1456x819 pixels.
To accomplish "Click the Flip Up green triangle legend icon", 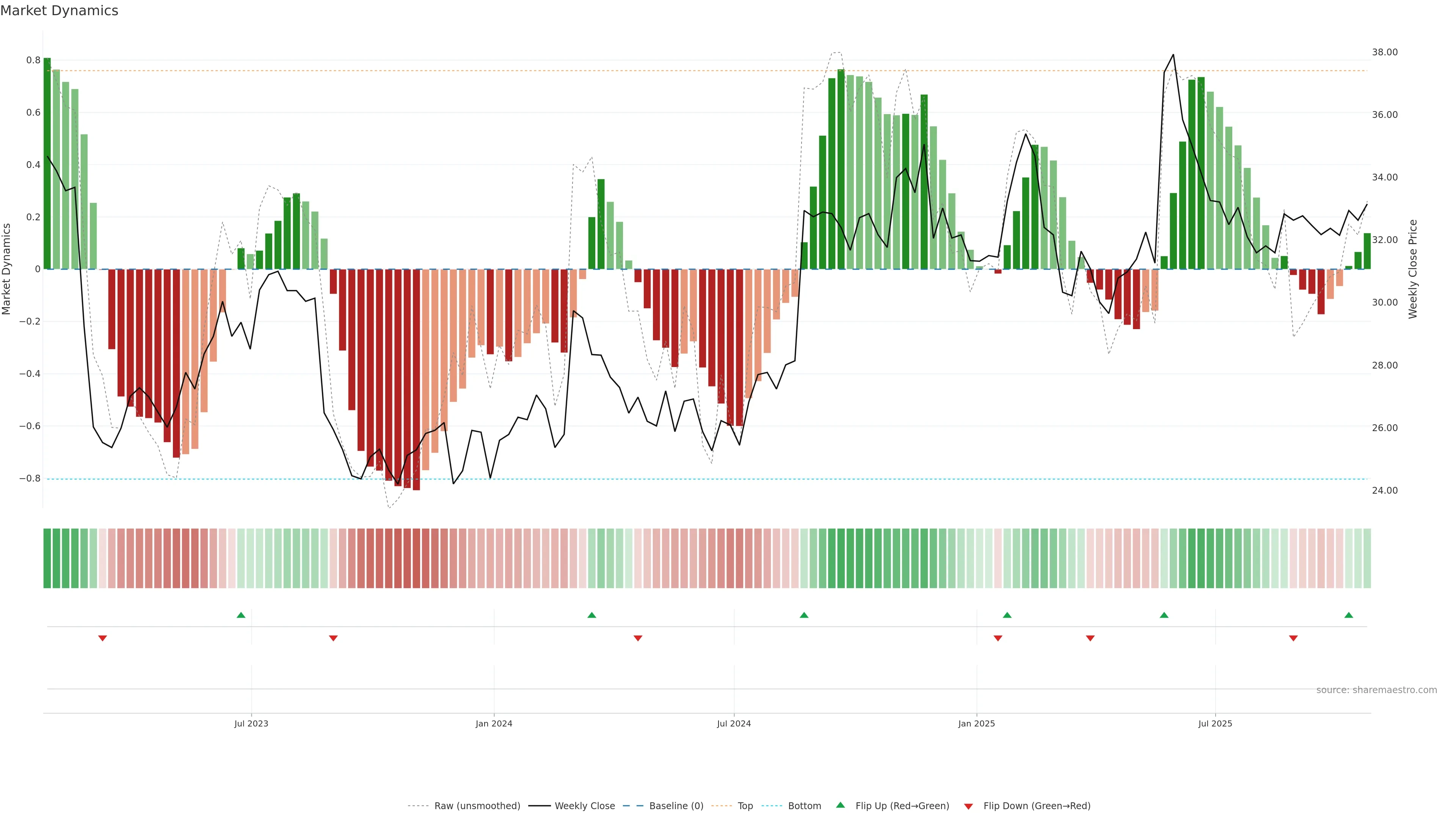I will [841, 805].
